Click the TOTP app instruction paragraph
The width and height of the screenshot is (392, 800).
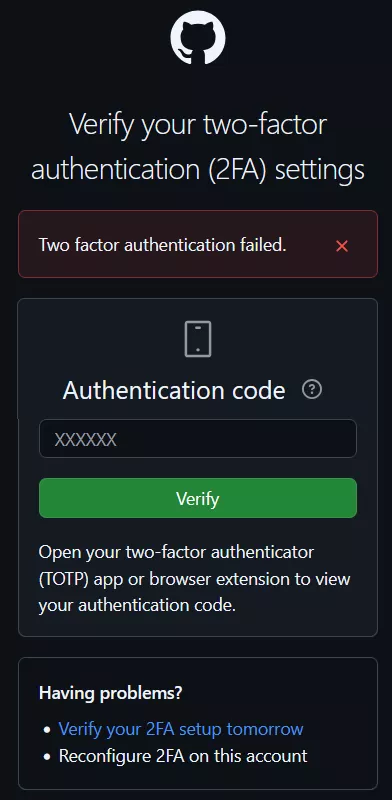pyautogui.click(x=194, y=579)
